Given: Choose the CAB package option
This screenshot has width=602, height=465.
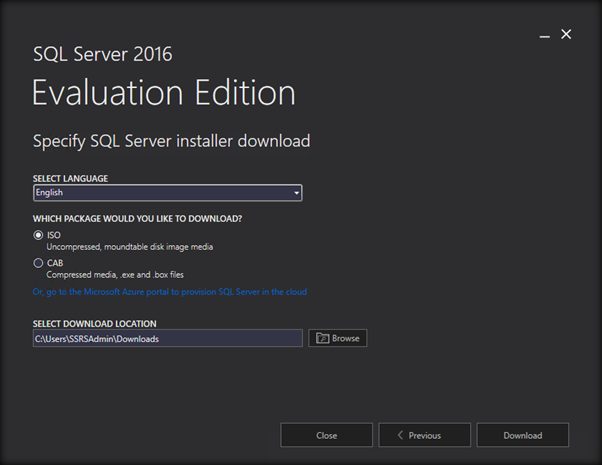Looking at the screenshot, I should [x=38, y=263].
